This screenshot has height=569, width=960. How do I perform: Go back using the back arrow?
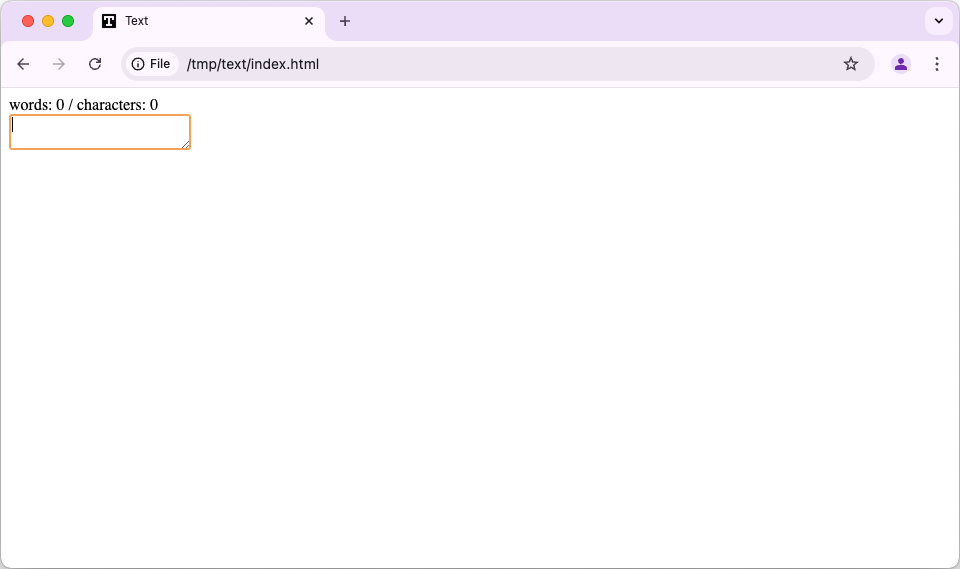[x=23, y=64]
